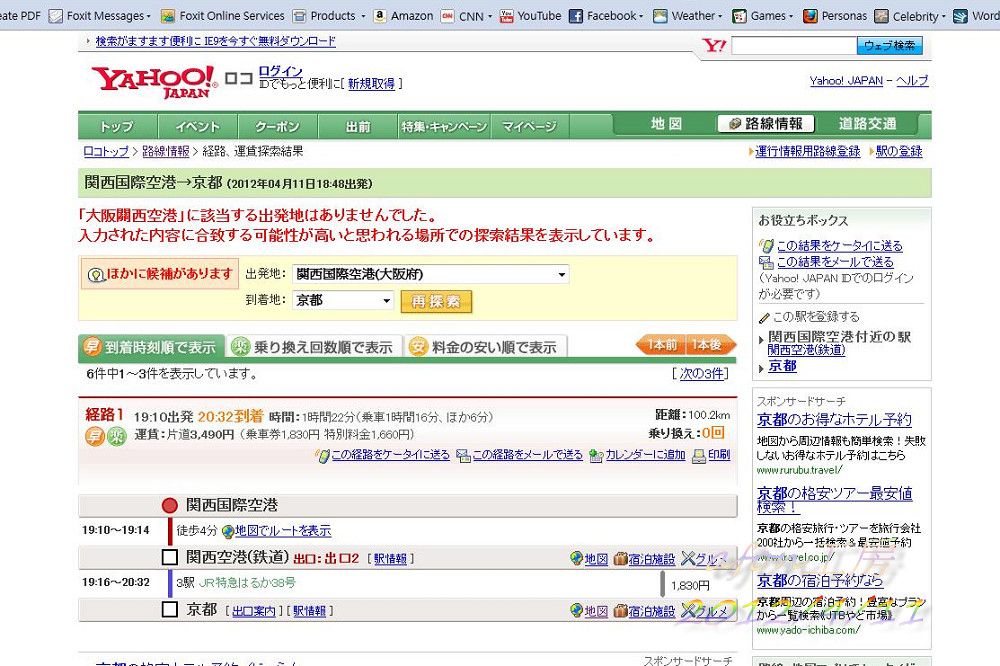The width and height of the screenshot is (1000, 666).
Task: Click the calendar icon for カレンダーに追加
Action: (596, 455)
